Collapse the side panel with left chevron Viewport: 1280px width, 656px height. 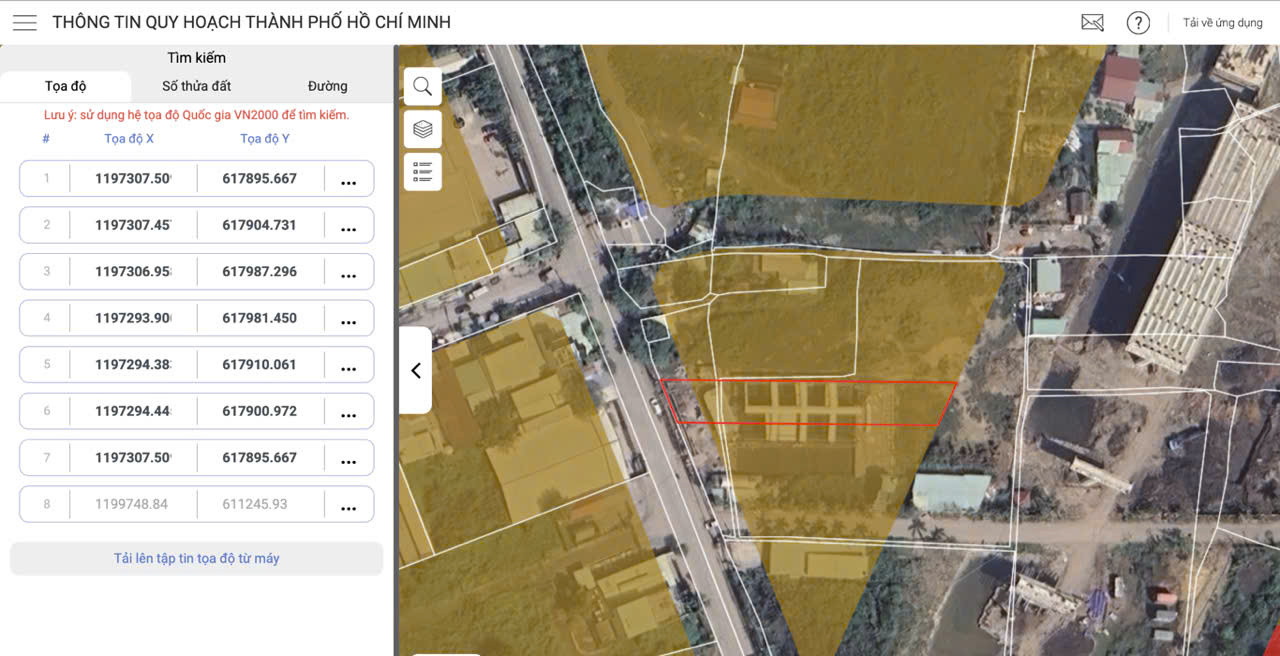[x=416, y=370]
